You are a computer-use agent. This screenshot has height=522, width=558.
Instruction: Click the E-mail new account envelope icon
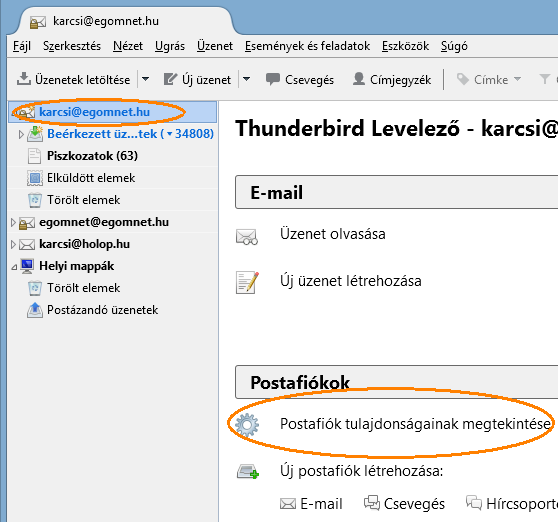click(x=288, y=504)
